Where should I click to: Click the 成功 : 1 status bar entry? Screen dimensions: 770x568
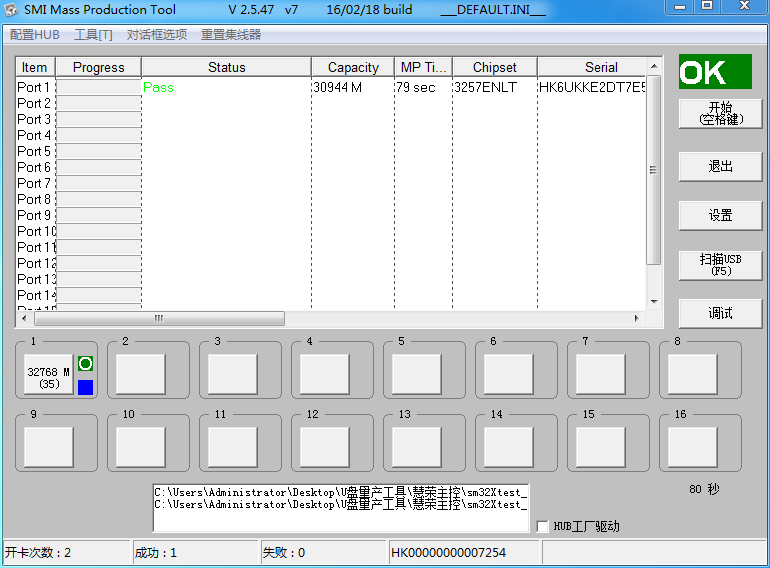click(195, 553)
